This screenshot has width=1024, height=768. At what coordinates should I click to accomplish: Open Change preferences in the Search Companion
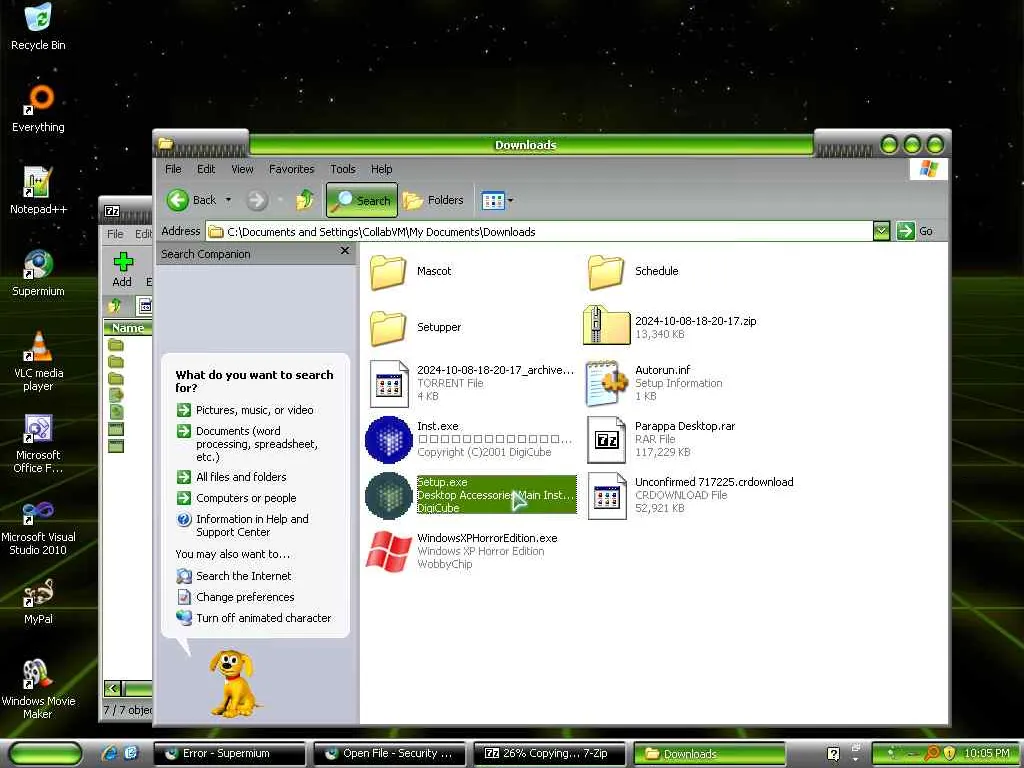[x=236, y=597]
